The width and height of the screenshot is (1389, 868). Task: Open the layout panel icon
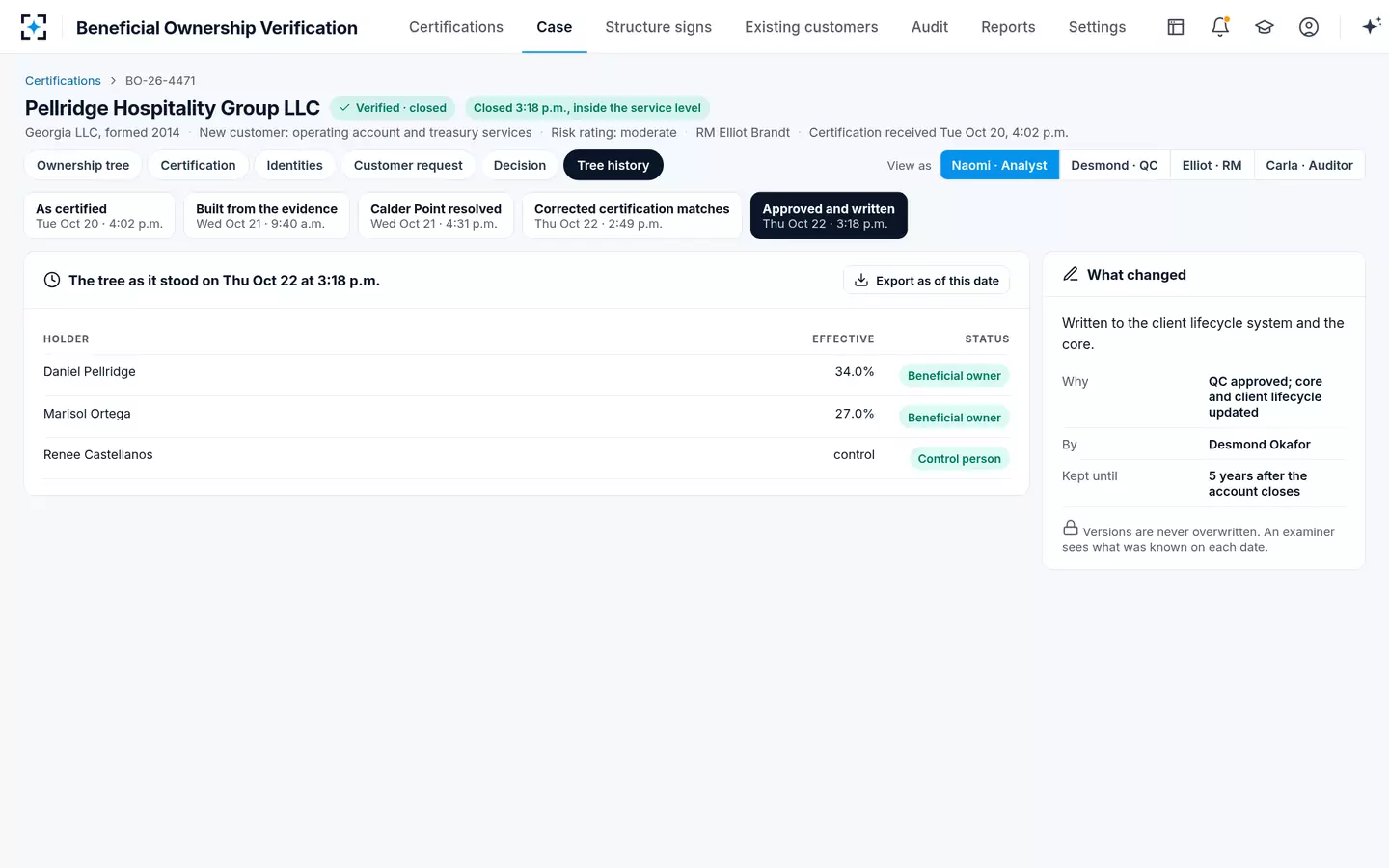point(1176,27)
